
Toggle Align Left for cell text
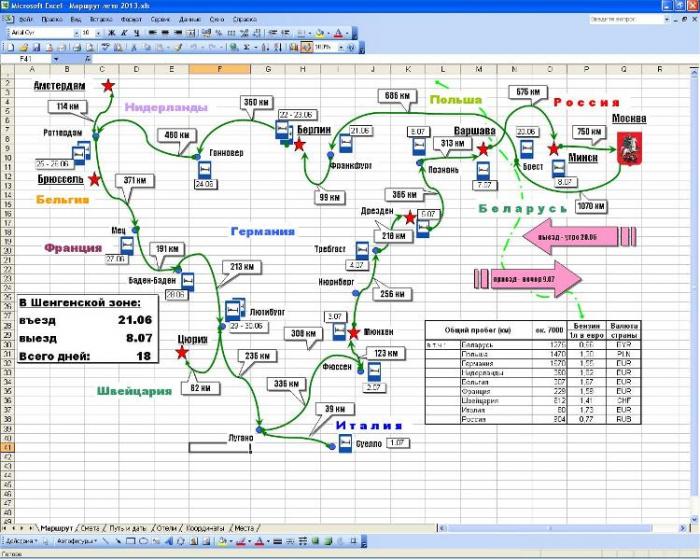coord(151,32)
